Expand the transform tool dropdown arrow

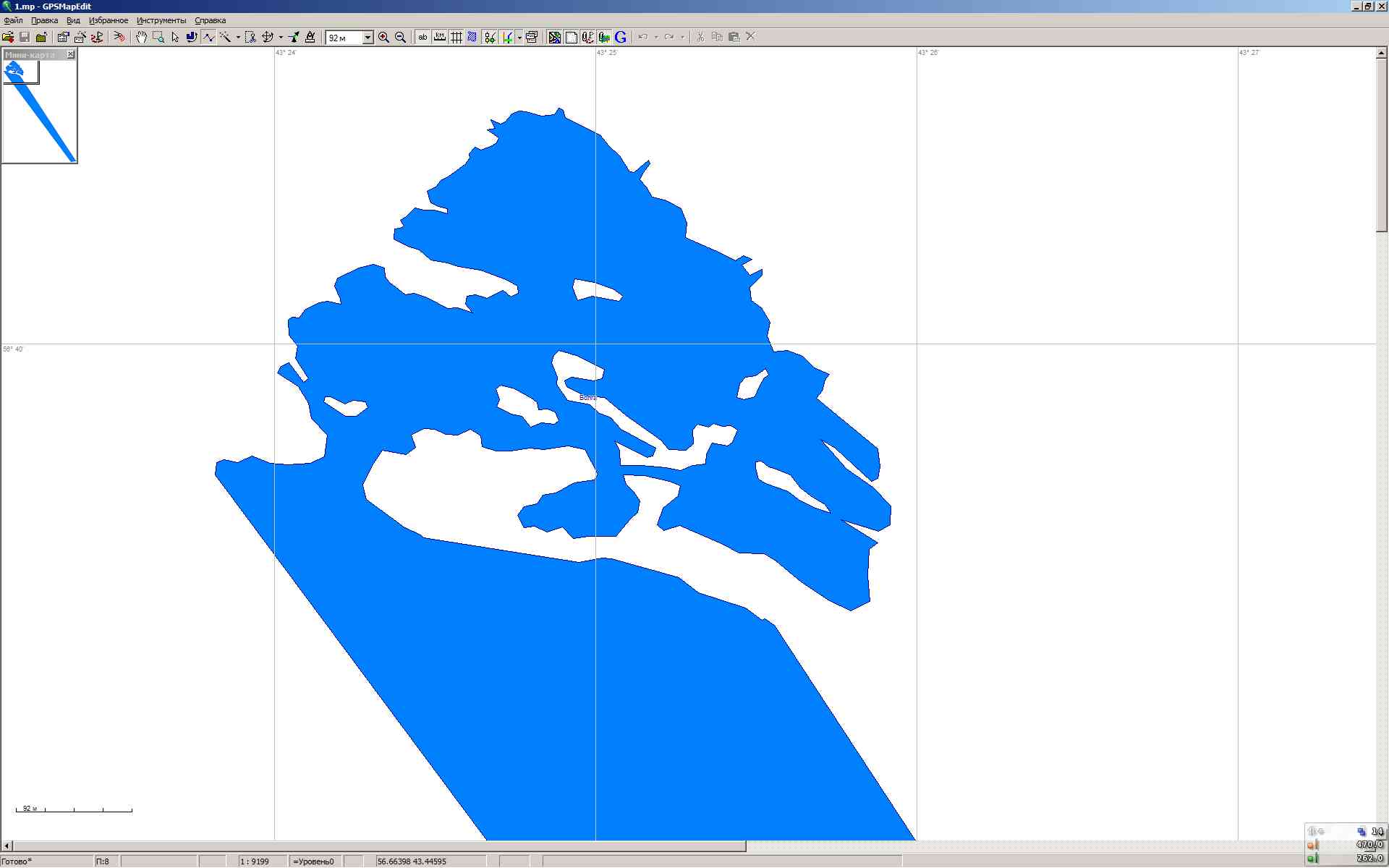pos(281,38)
